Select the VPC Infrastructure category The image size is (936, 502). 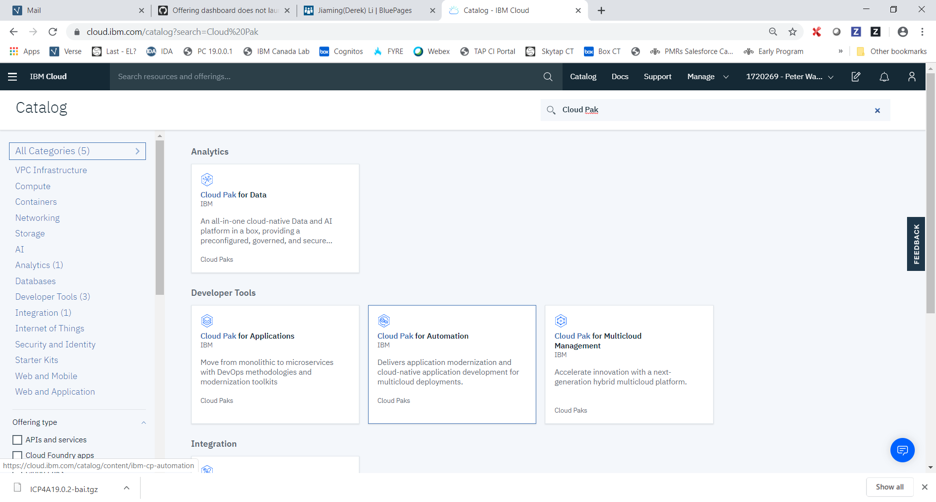[51, 170]
